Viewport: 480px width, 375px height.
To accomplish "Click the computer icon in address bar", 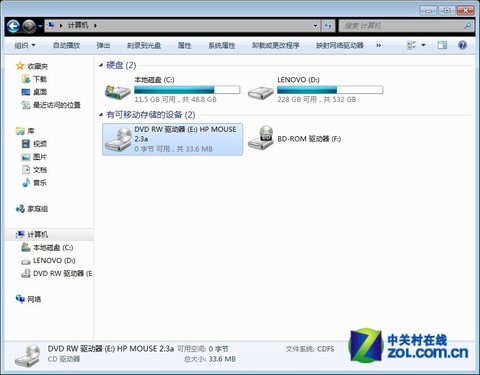I will click(x=51, y=25).
